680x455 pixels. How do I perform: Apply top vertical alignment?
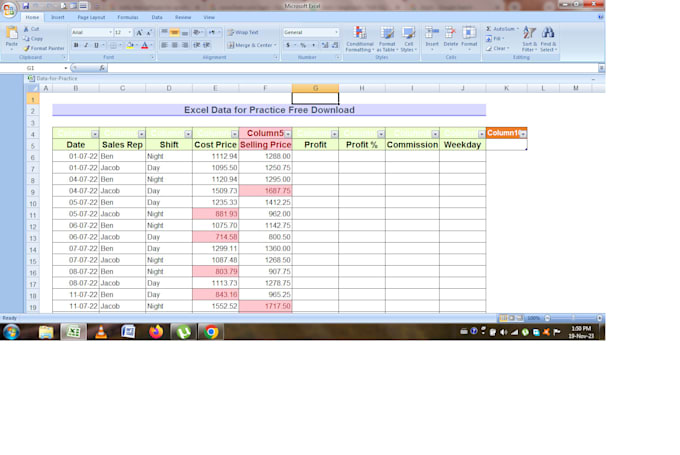pos(164,33)
